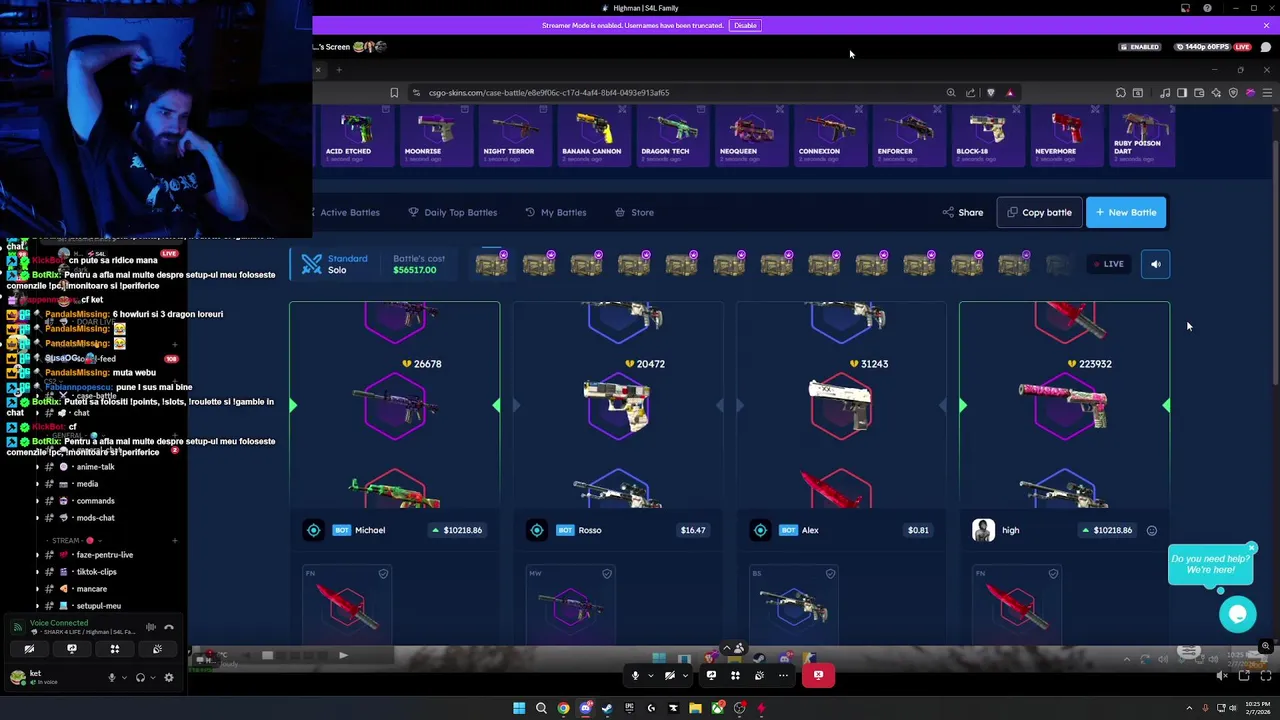Open Brave extensions puzzle icon
The width and height of the screenshot is (1280, 720).
pos(1121,93)
